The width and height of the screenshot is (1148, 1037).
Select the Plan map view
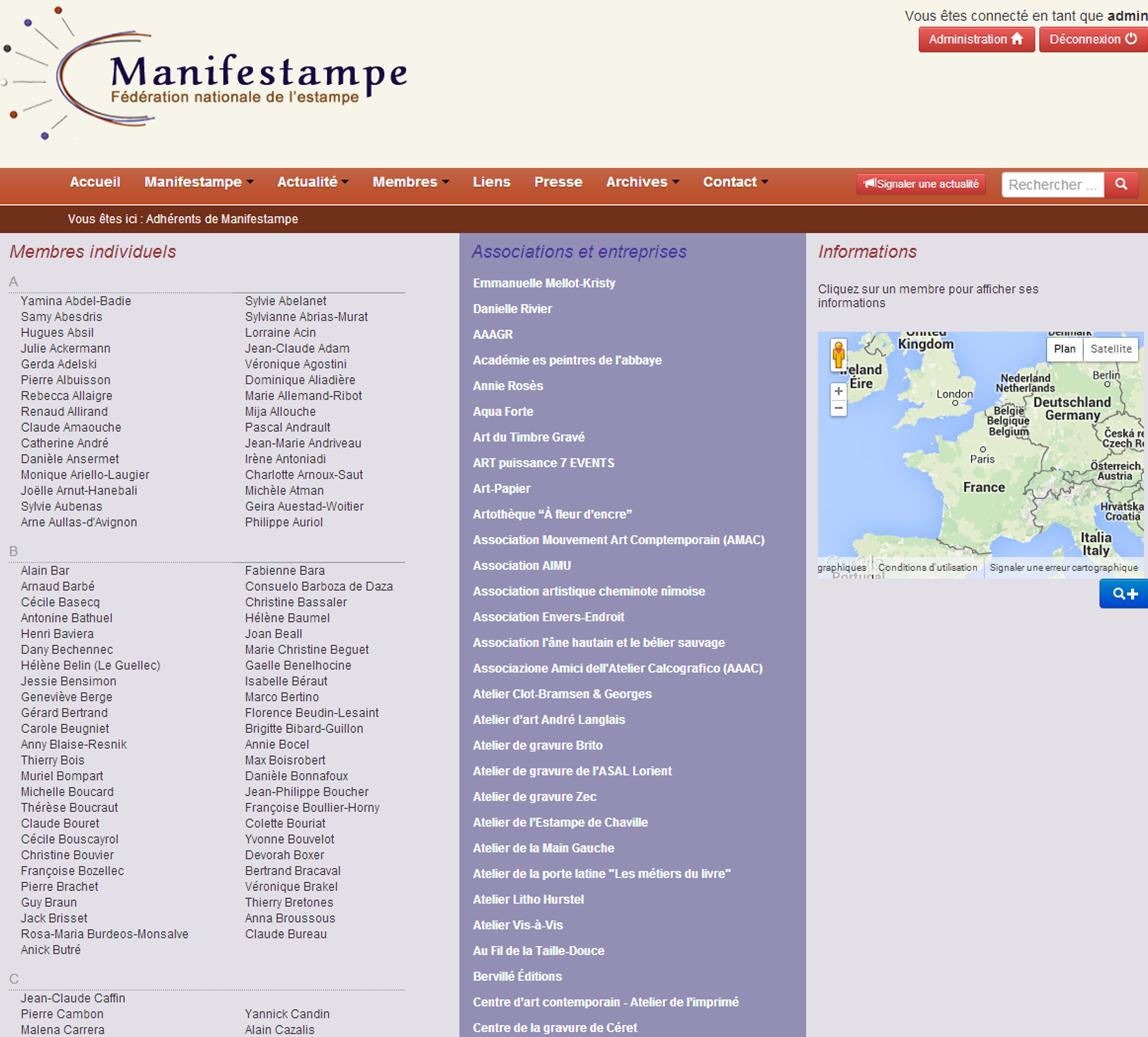point(1065,349)
